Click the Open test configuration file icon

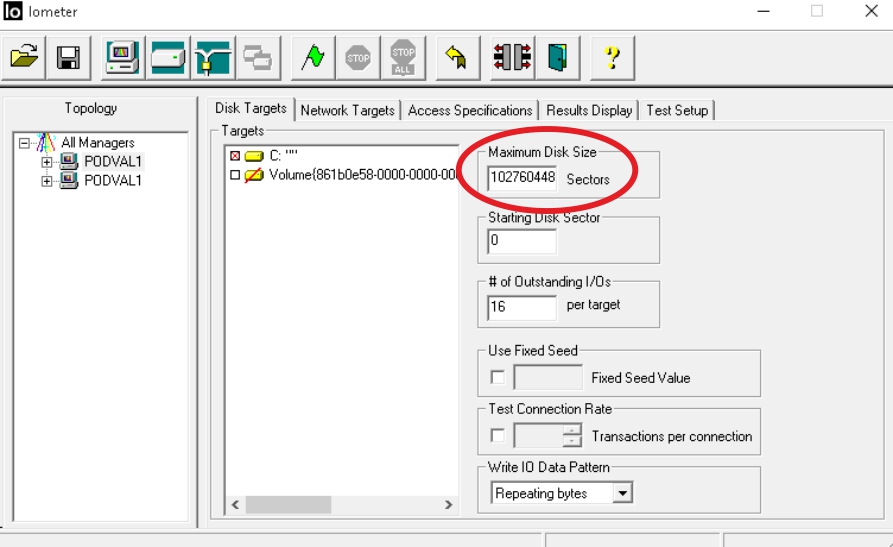click(25, 57)
